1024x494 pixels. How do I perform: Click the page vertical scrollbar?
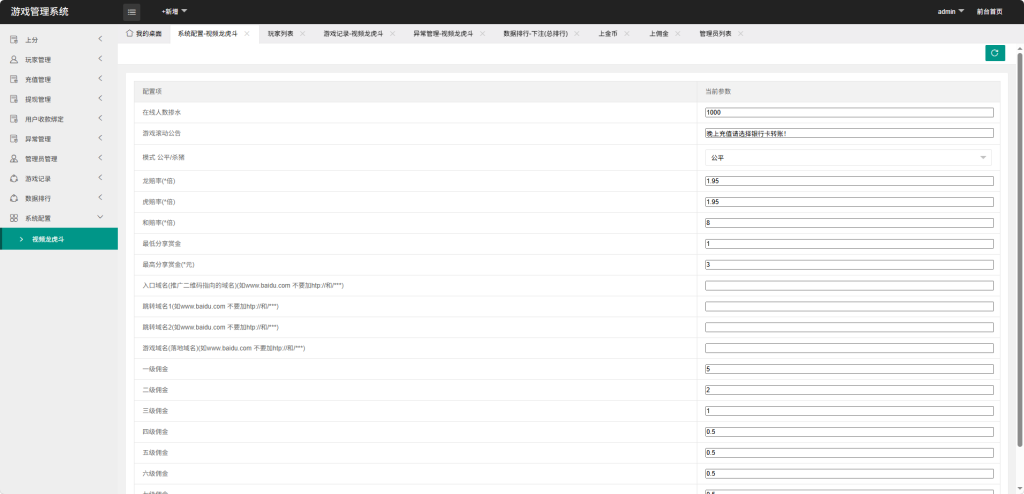pos(1020,248)
